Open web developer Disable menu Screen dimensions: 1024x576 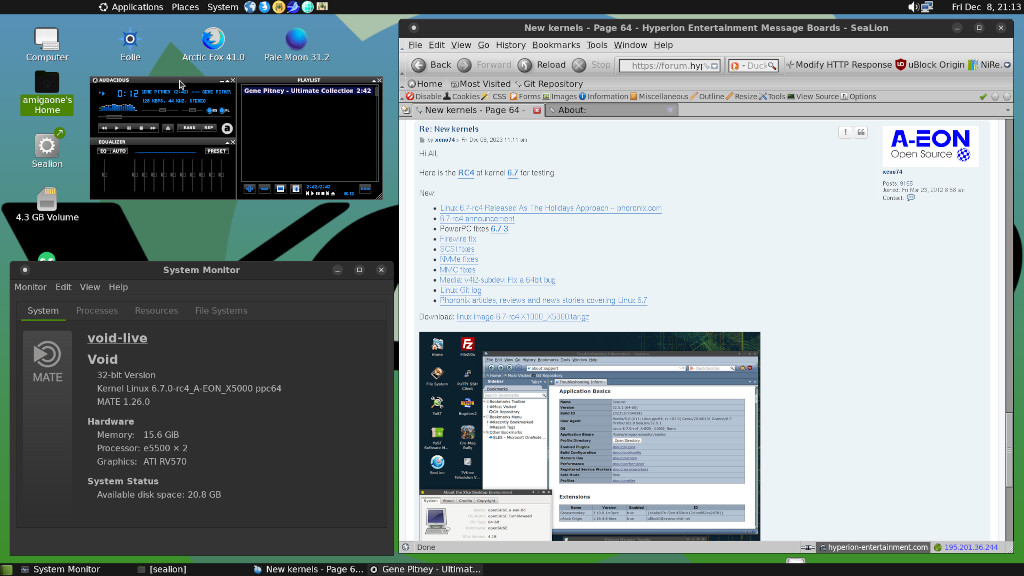pos(424,96)
